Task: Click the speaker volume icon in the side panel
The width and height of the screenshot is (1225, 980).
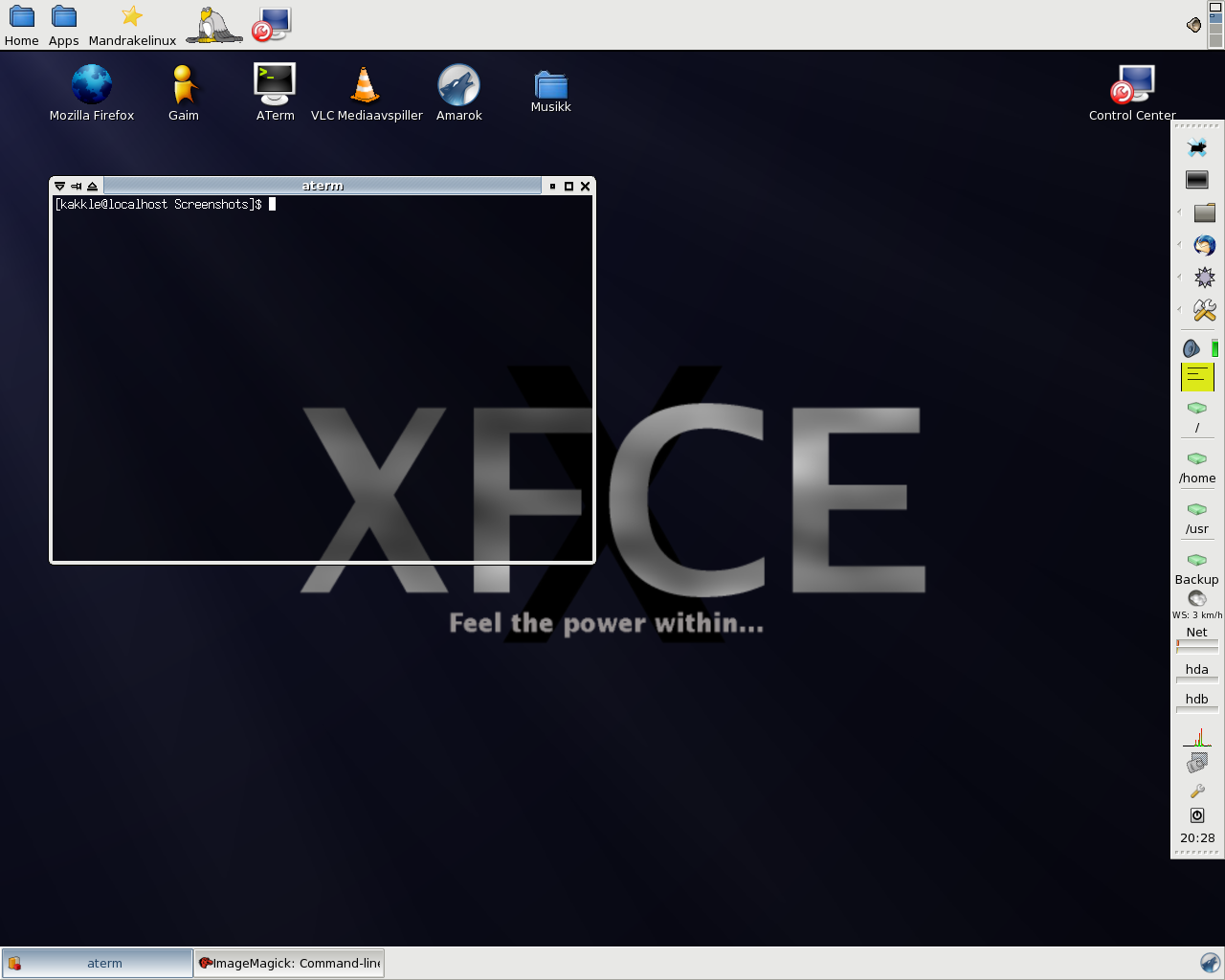Action: pos(1192,348)
